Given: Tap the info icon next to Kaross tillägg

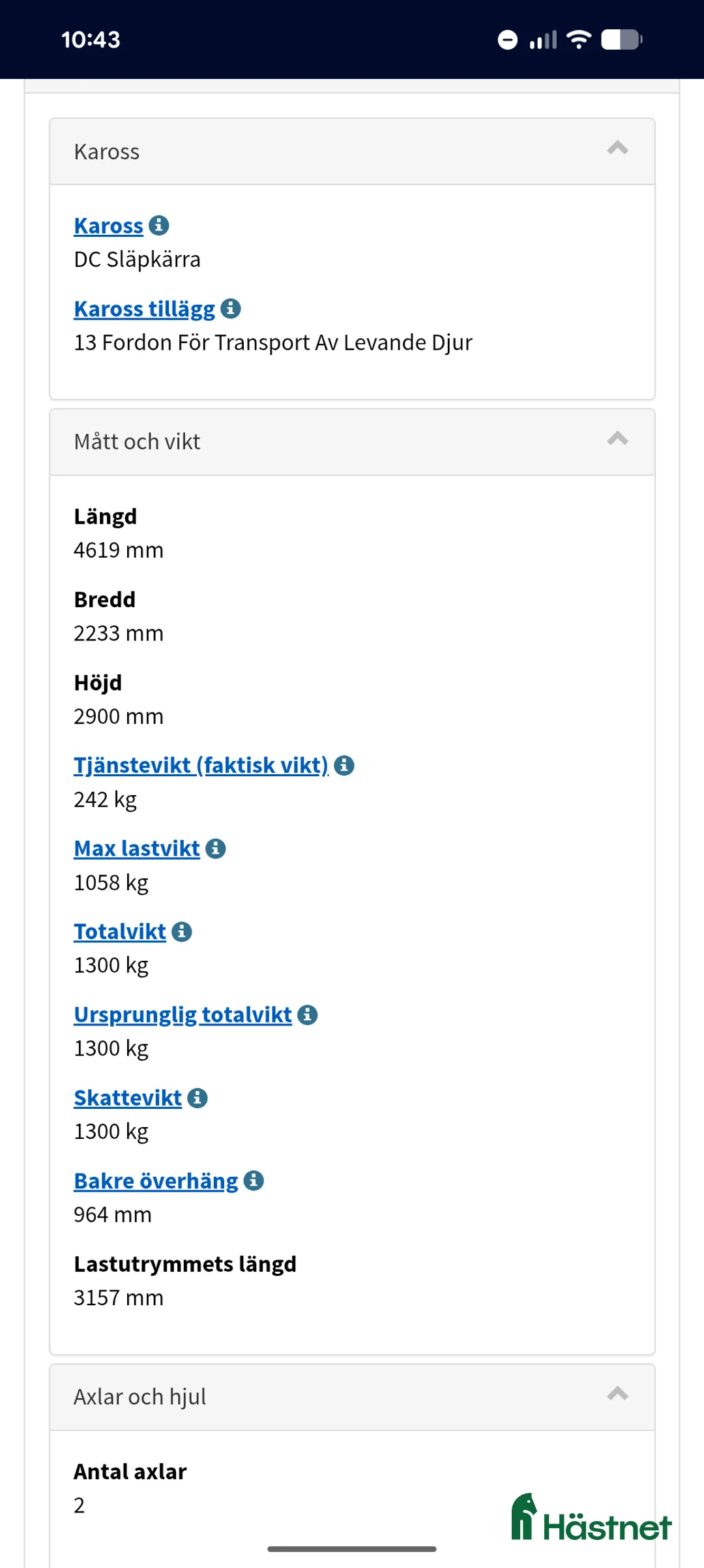Looking at the screenshot, I should [x=232, y=308].
